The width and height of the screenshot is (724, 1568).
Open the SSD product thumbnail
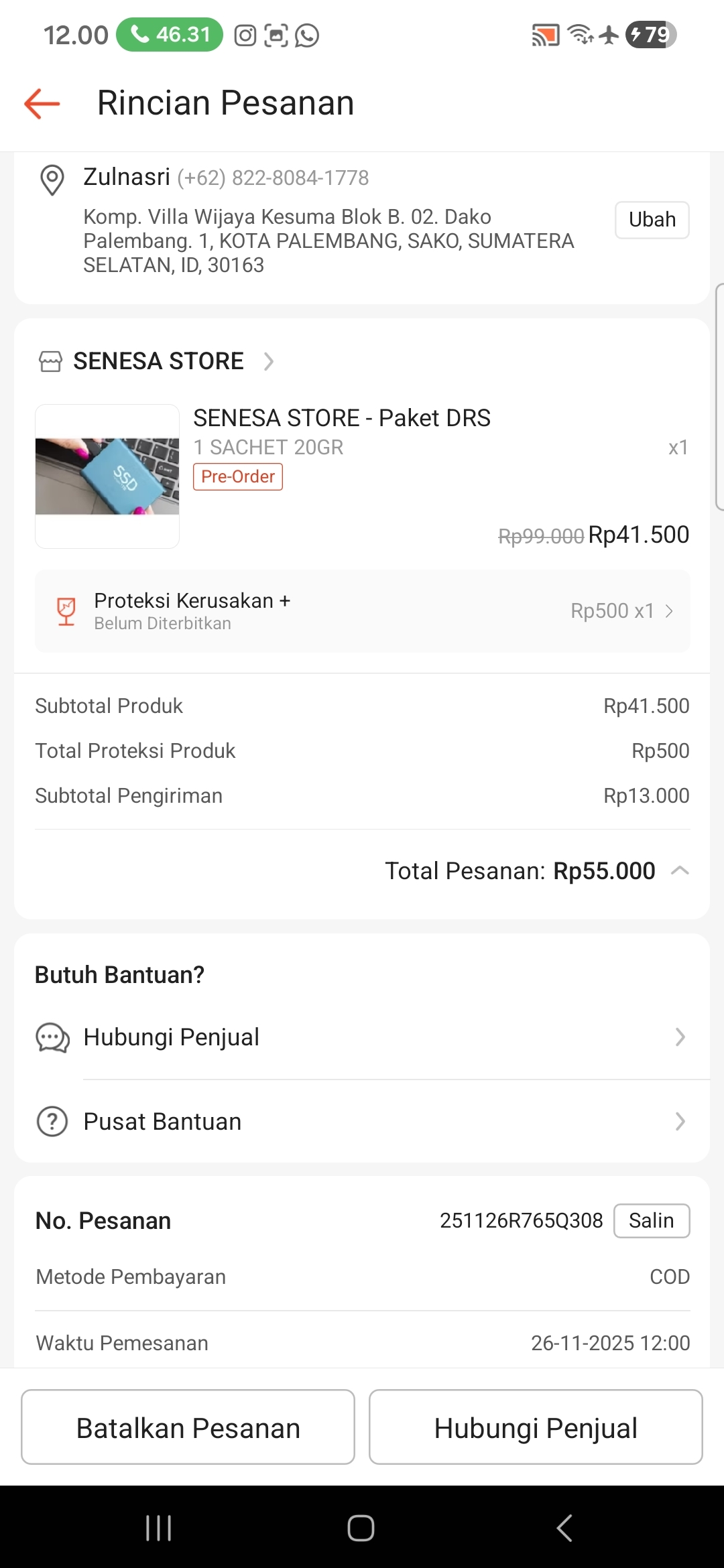[107, 476]
